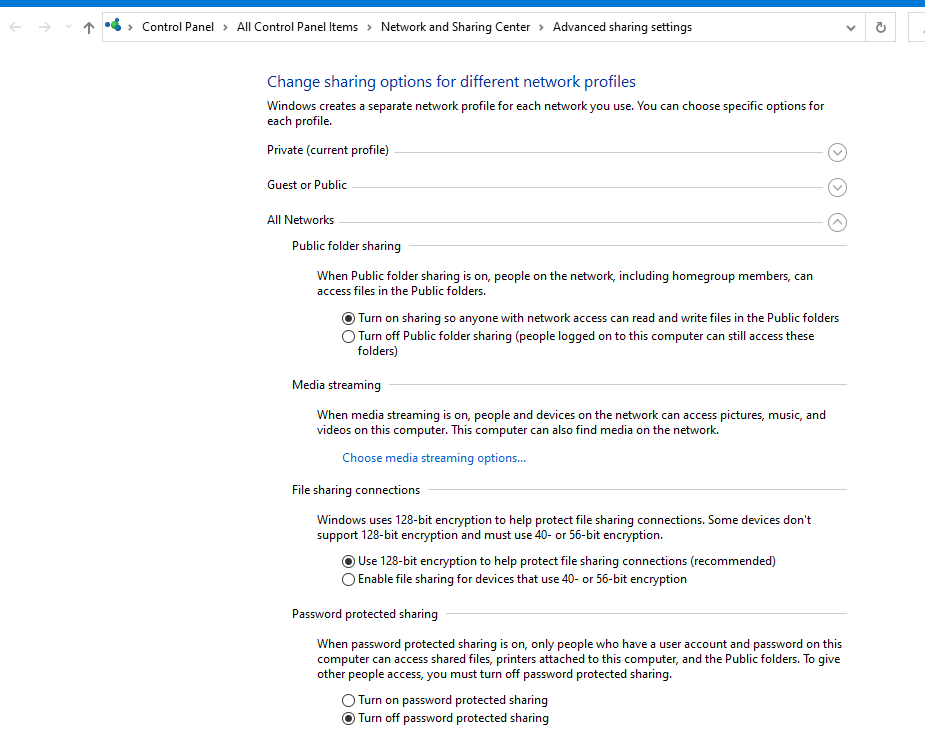Click the Password protected sharing heading
This screenshot has width=925, height=745.
365,613
